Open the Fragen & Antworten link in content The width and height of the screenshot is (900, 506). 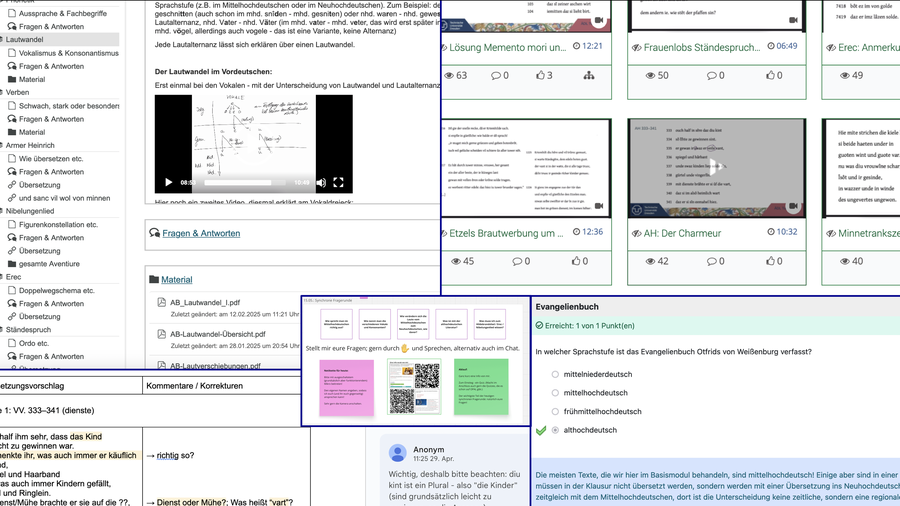pyautogui.click(x=201, y=233)
